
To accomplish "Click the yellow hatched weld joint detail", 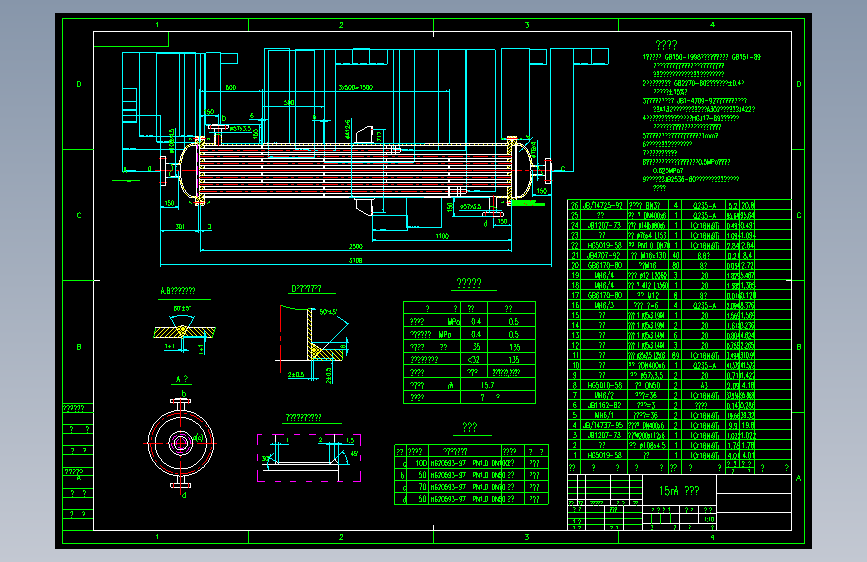I will [x=184, y=331].
